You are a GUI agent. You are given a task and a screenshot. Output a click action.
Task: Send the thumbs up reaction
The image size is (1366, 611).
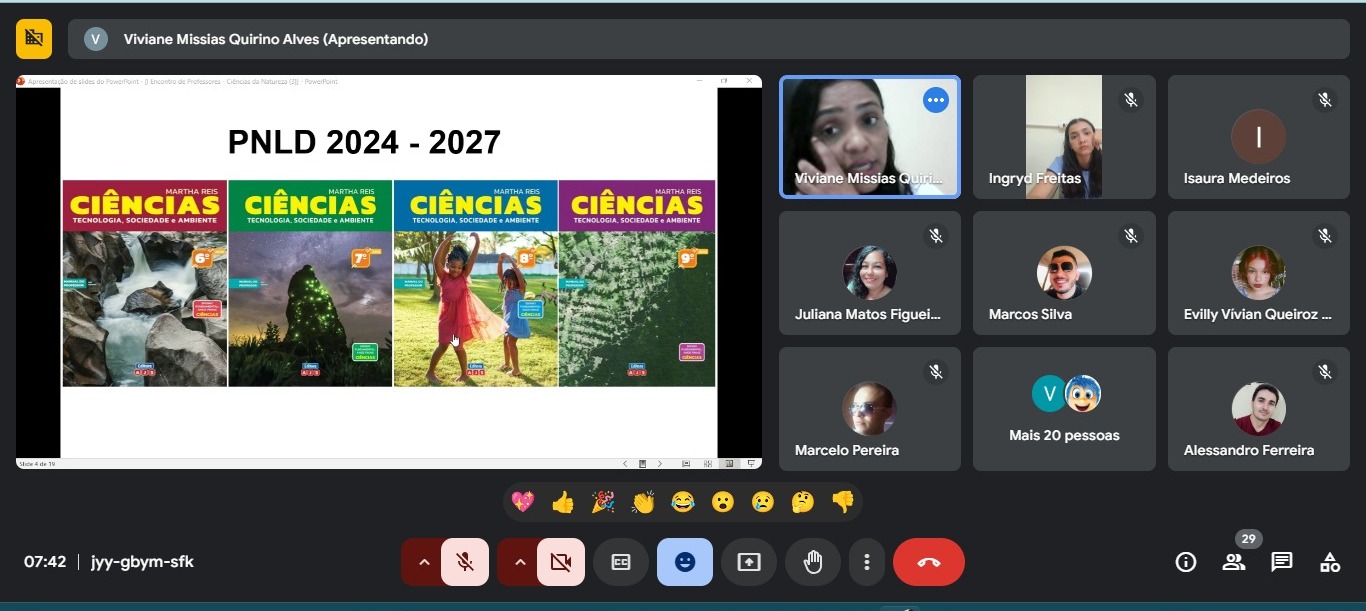(x=563, y=502)
